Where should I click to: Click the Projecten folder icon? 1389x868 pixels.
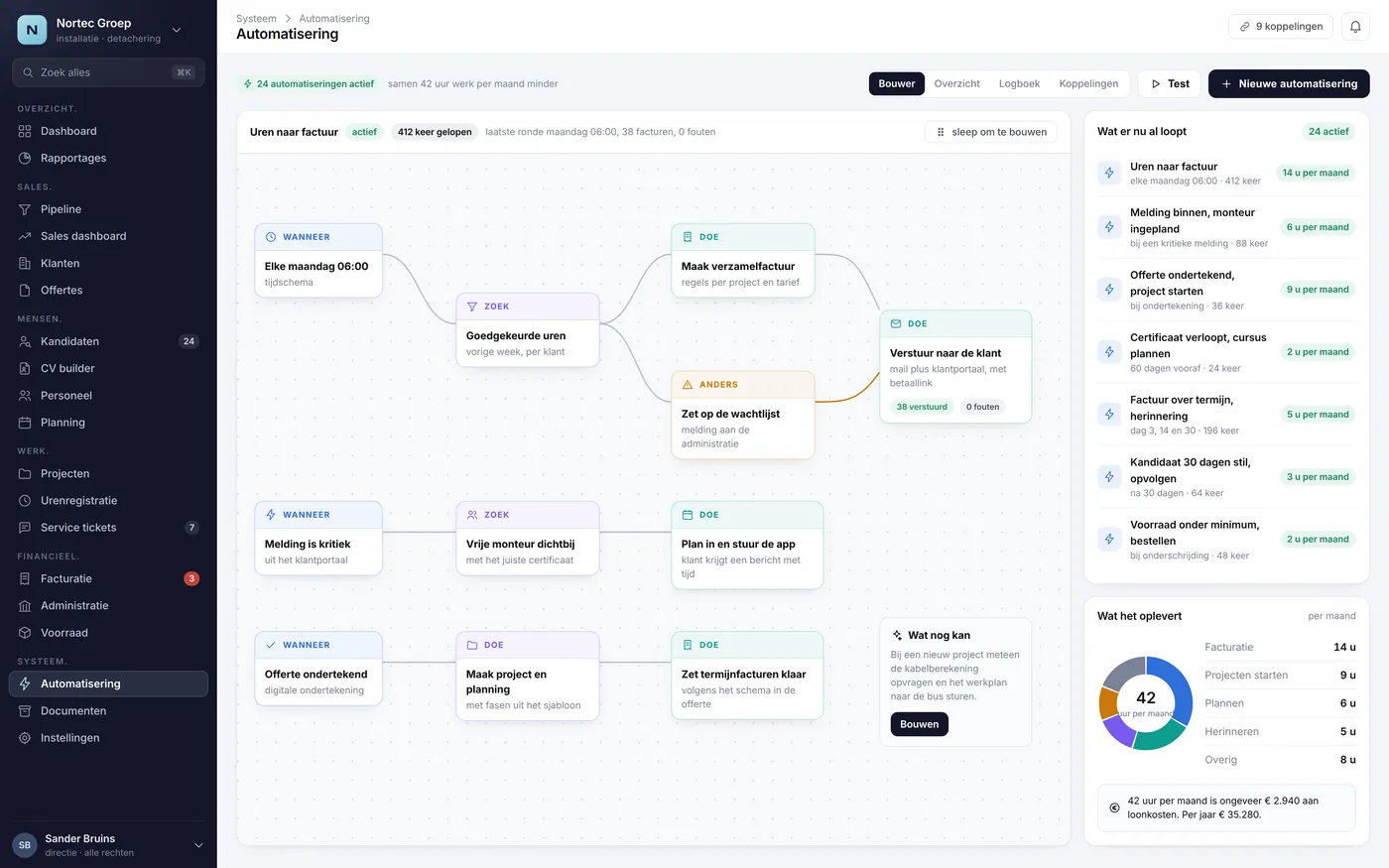tap(25, 473)
